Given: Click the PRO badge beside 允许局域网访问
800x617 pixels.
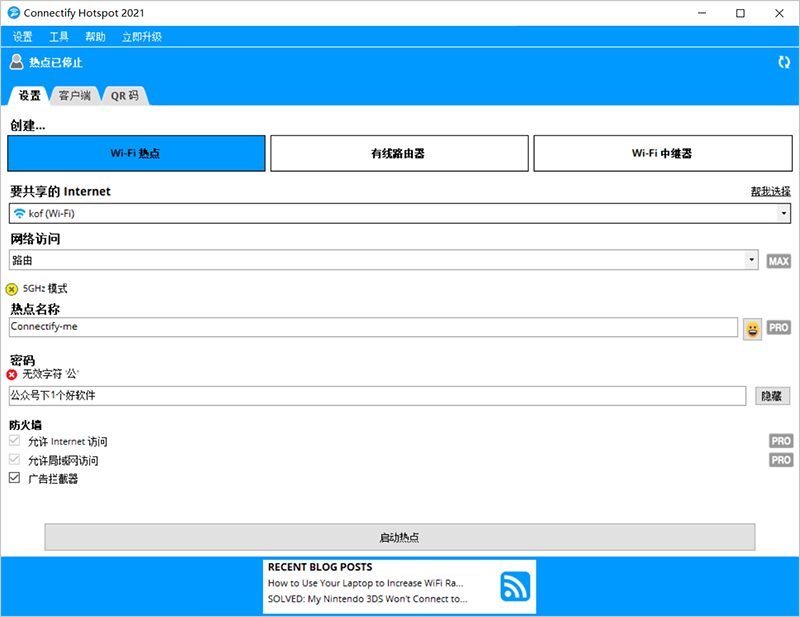Looking at the screenshot, I should pyautogui.click(x=779, y=460).
